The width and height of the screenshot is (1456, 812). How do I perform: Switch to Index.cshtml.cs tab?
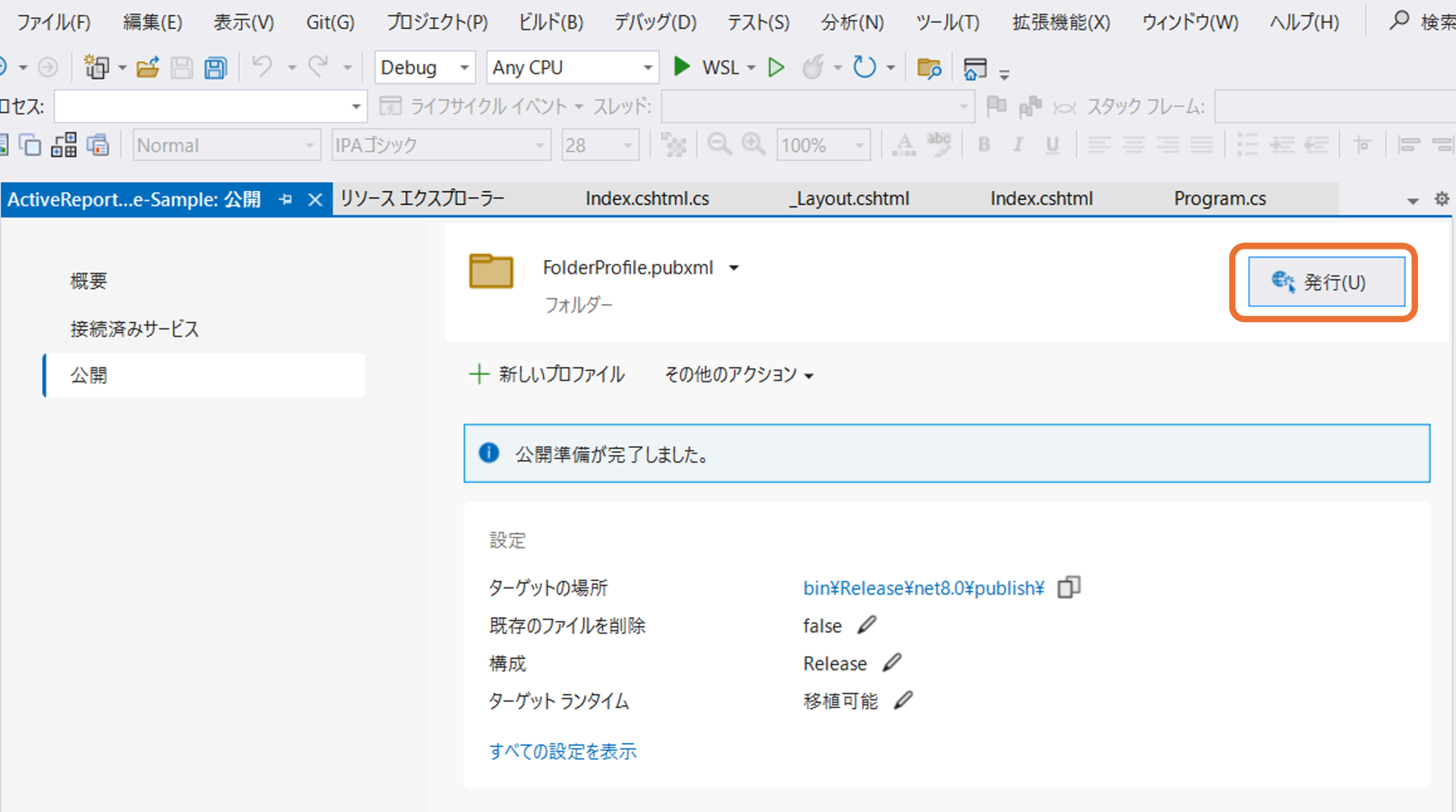click(647, 199)
